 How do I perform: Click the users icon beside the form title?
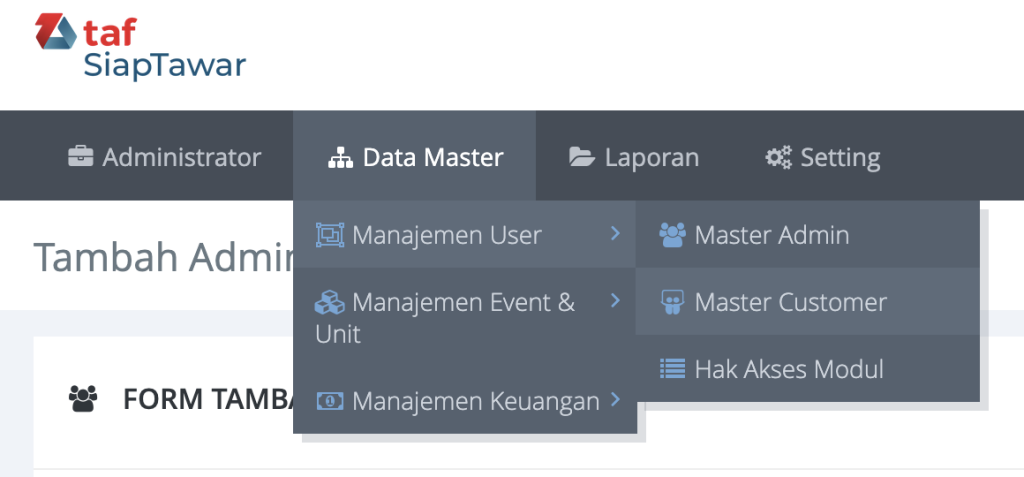[82, 399]
